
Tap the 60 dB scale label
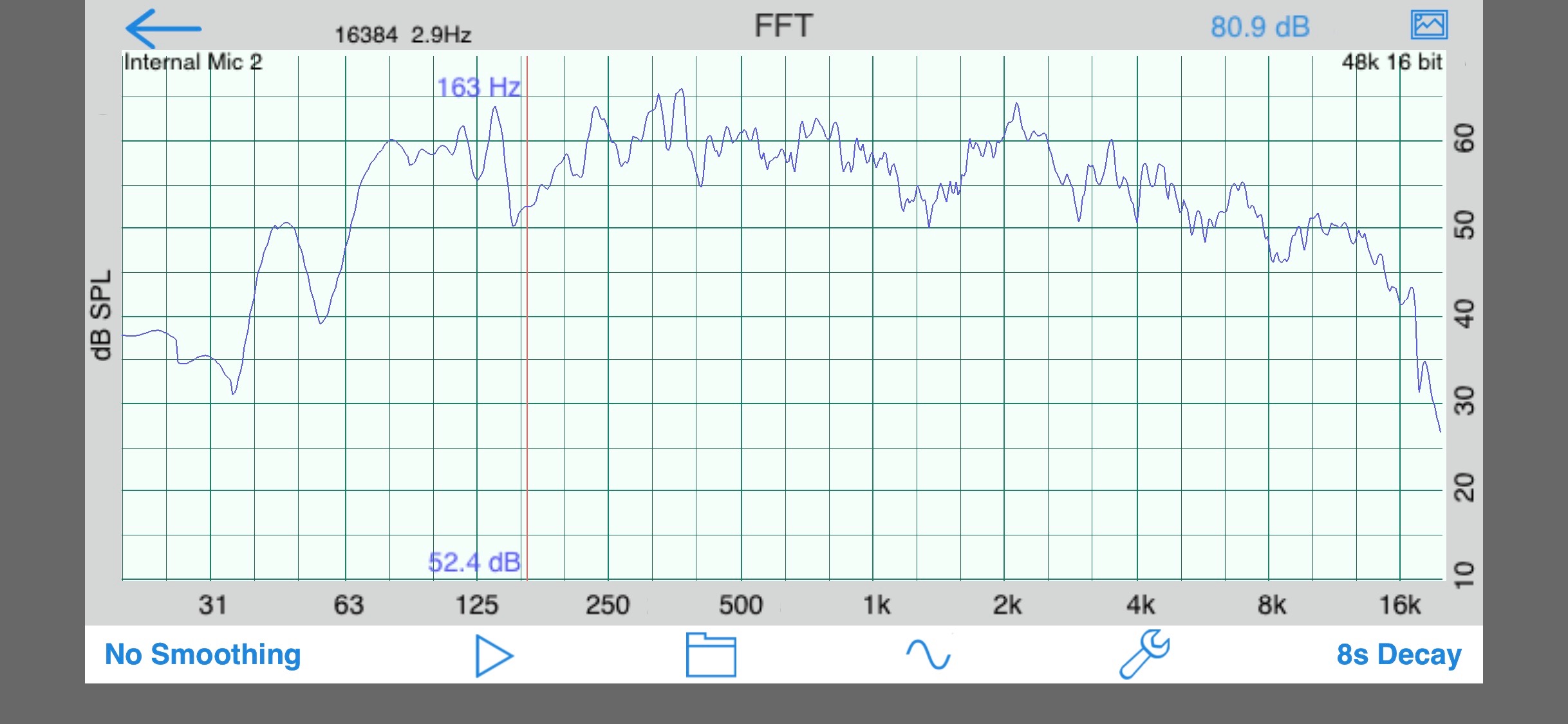pos(1464,138)
